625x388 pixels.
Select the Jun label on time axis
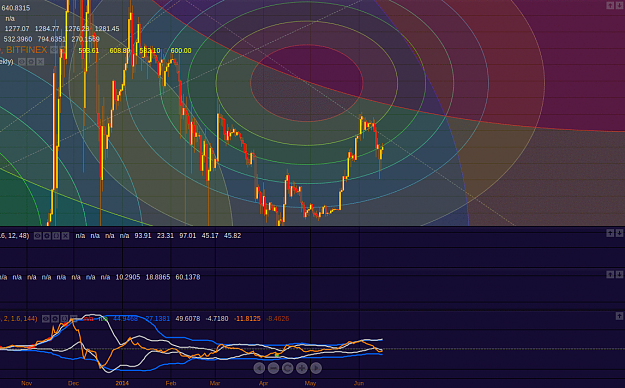359,383
